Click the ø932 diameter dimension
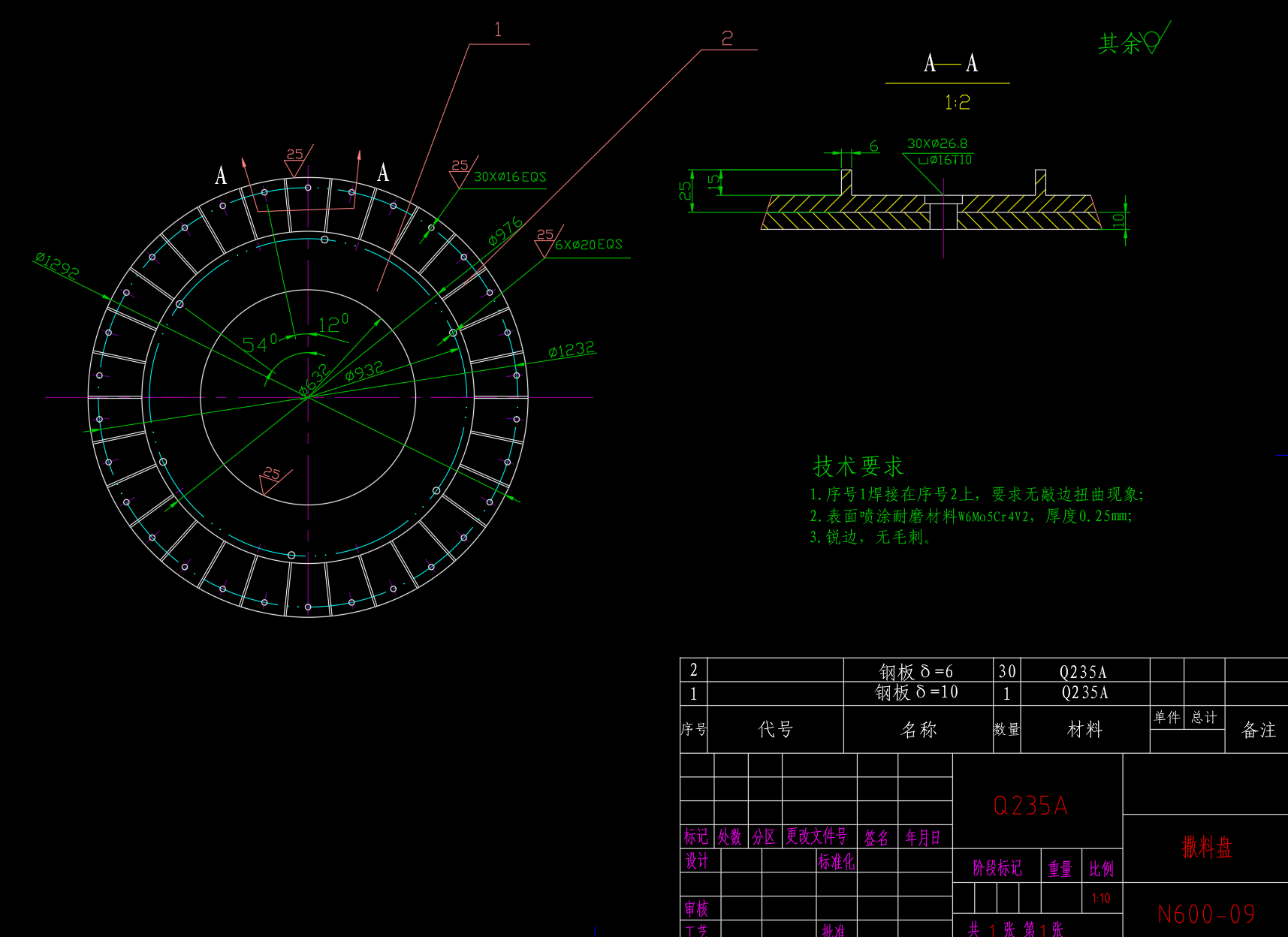Viewport: 1288px width, 937px height. [364, 371]
